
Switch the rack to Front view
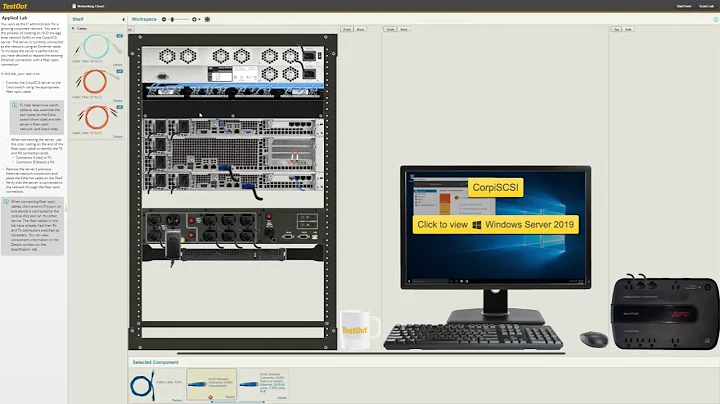click(347, 29)
